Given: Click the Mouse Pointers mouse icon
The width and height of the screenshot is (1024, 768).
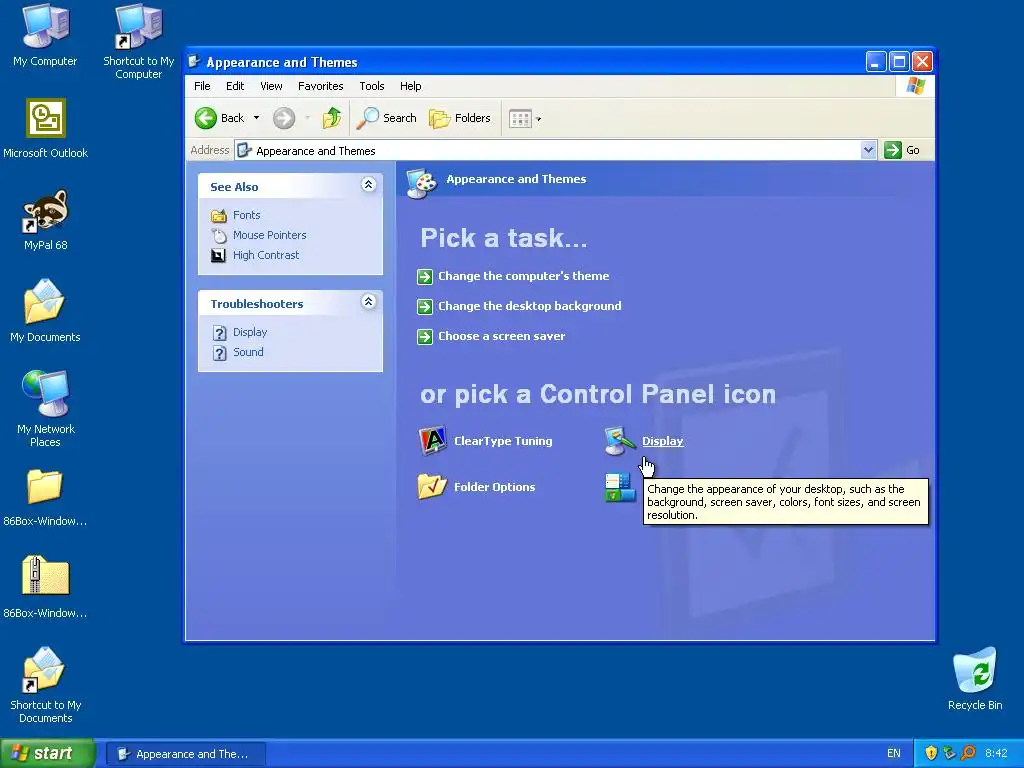Looking at the screenshot, I should (x=219, y=236).
